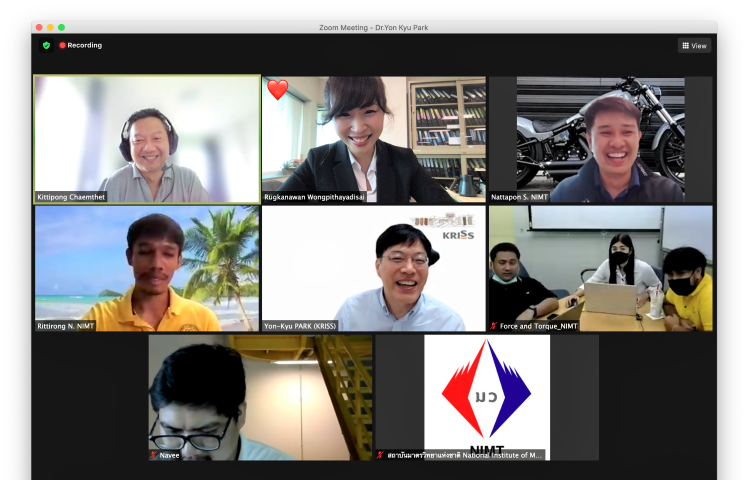Click the green encryption shield icon
The image size is (748, 480).
click(46, 45)
